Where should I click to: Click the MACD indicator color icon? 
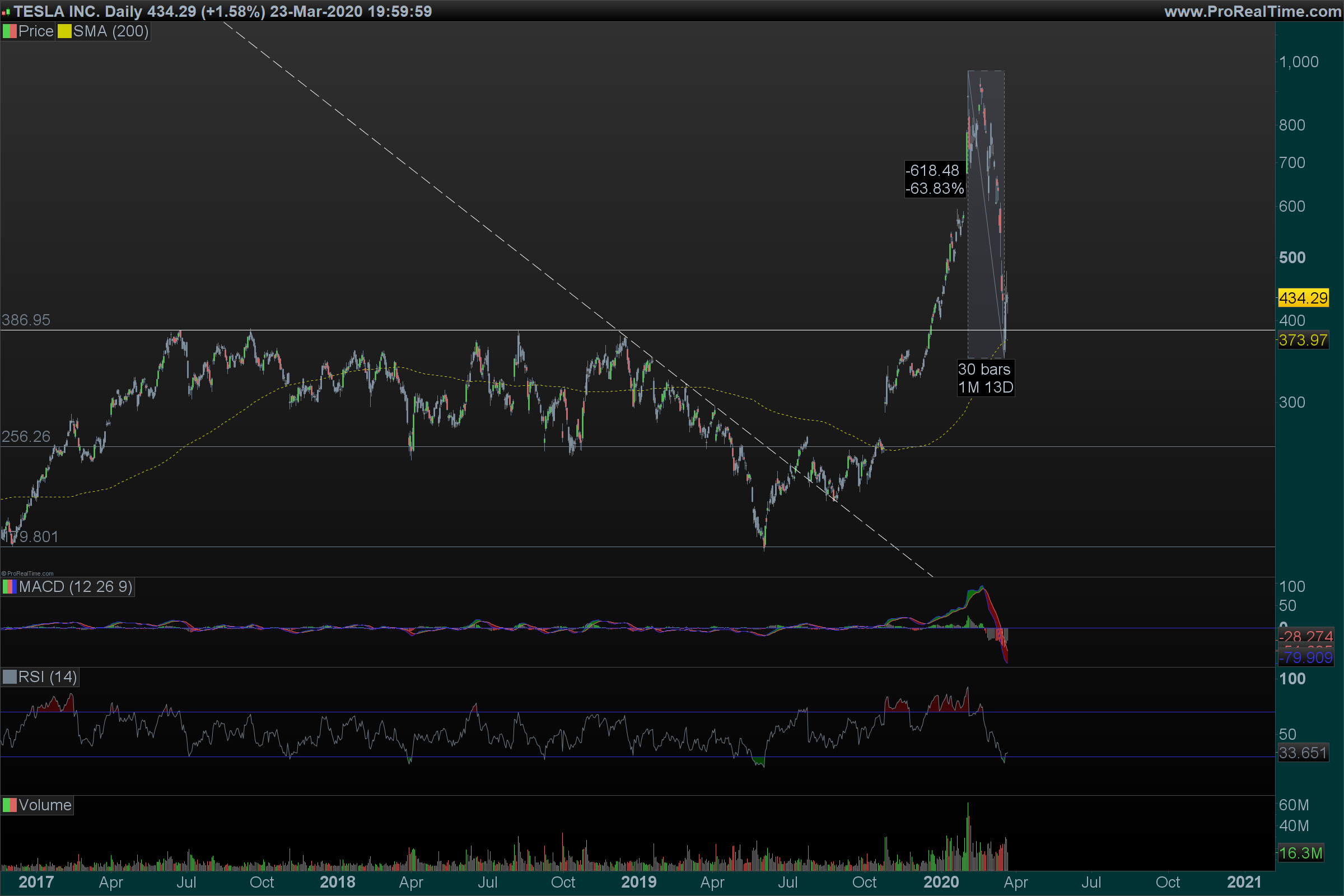9,587
